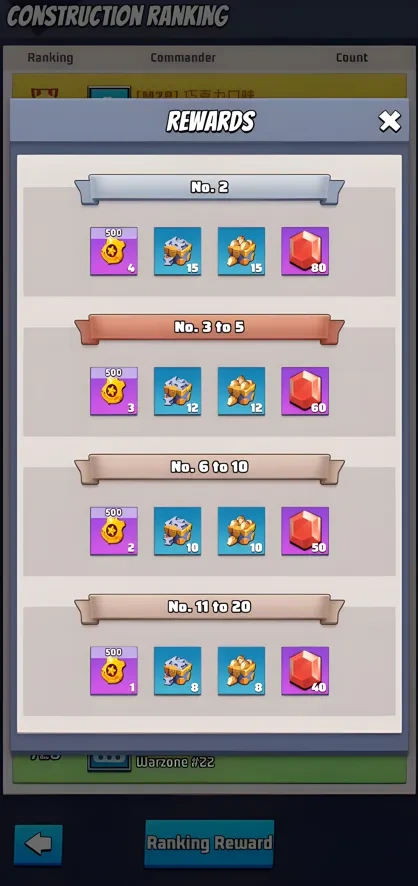Select gold chest with quantity 8
The image size is (418, 886).
[x=241, y=671]
